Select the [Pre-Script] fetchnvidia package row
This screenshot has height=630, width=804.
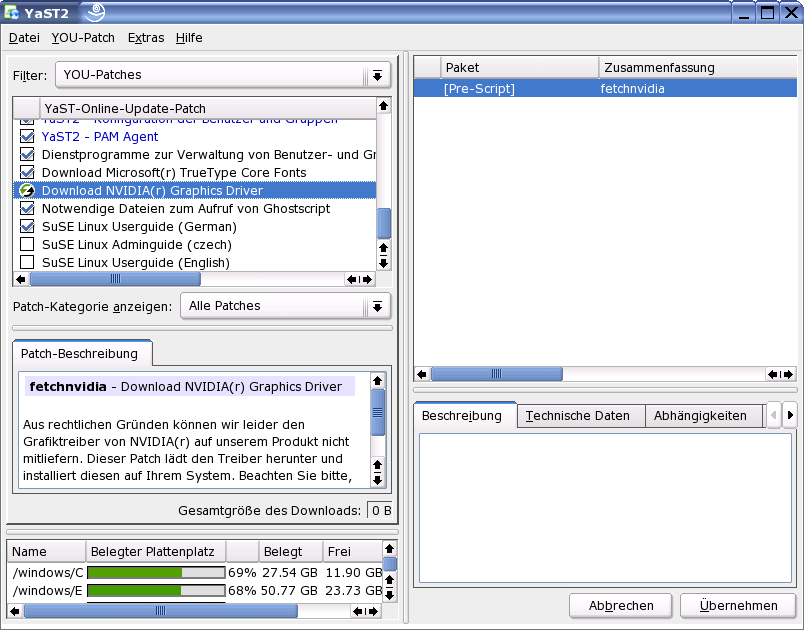(x=605, y=88)
